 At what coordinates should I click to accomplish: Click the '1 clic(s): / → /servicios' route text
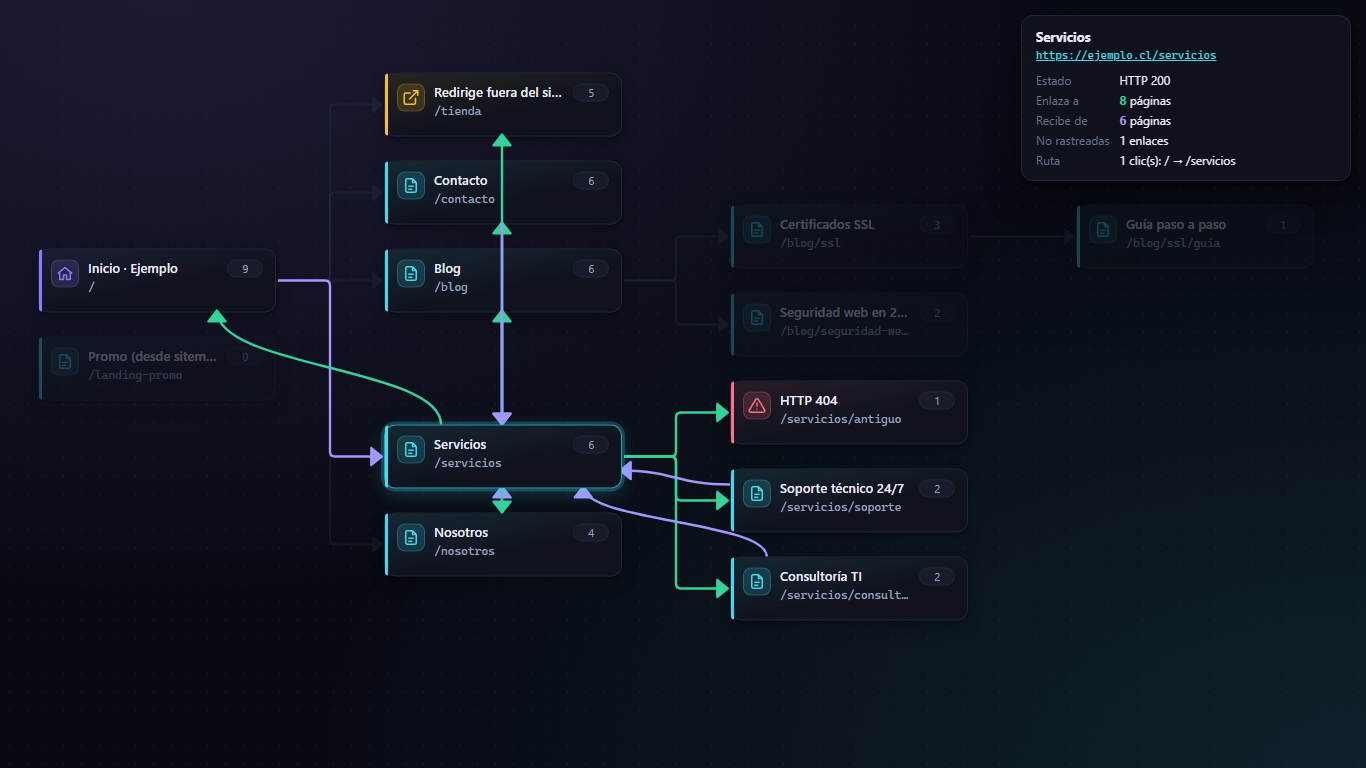pos(1178,161)
